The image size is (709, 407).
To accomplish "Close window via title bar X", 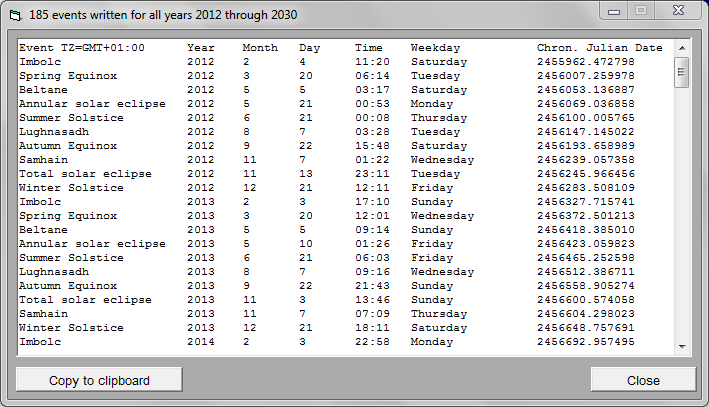I will click(x=678, y=11).
